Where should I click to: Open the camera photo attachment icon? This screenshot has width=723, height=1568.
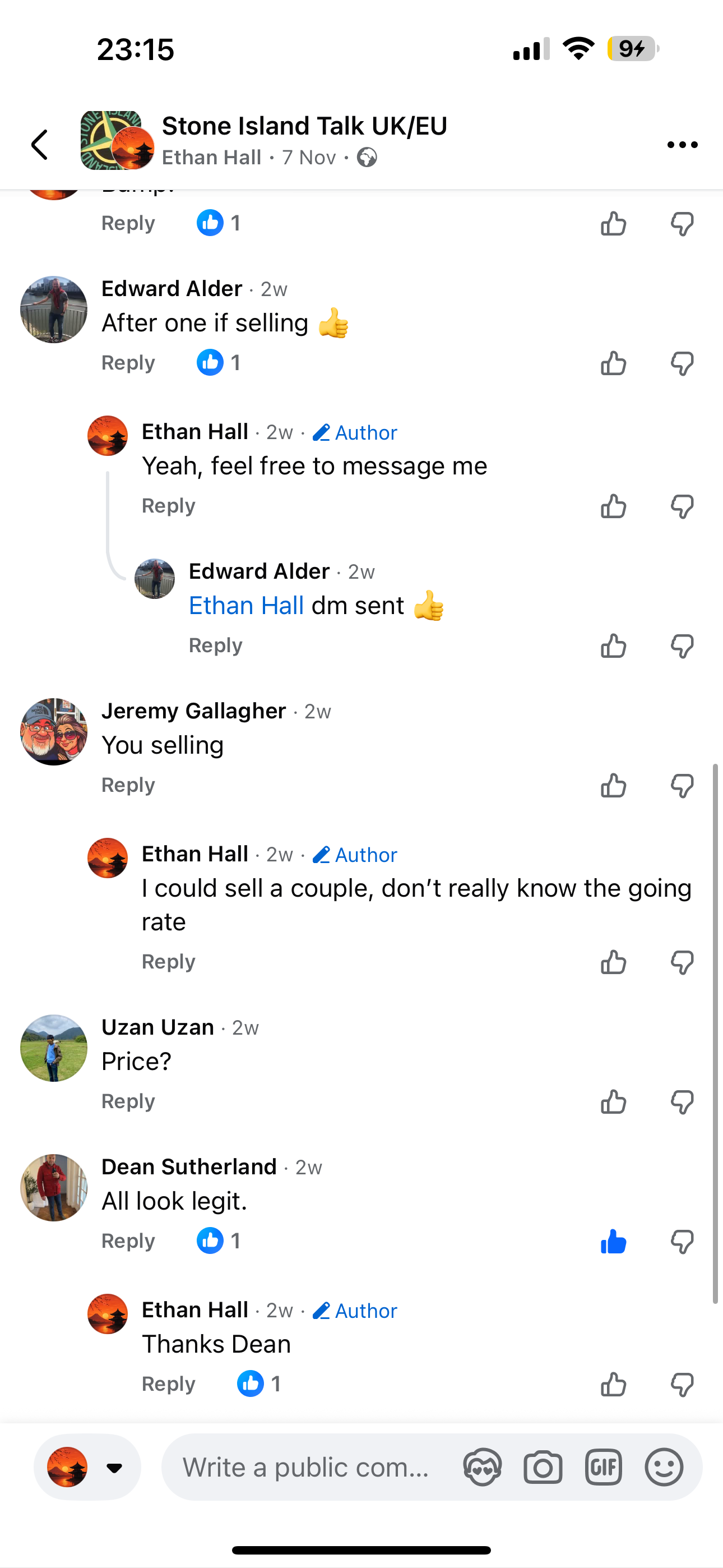tap(543, 1468)
